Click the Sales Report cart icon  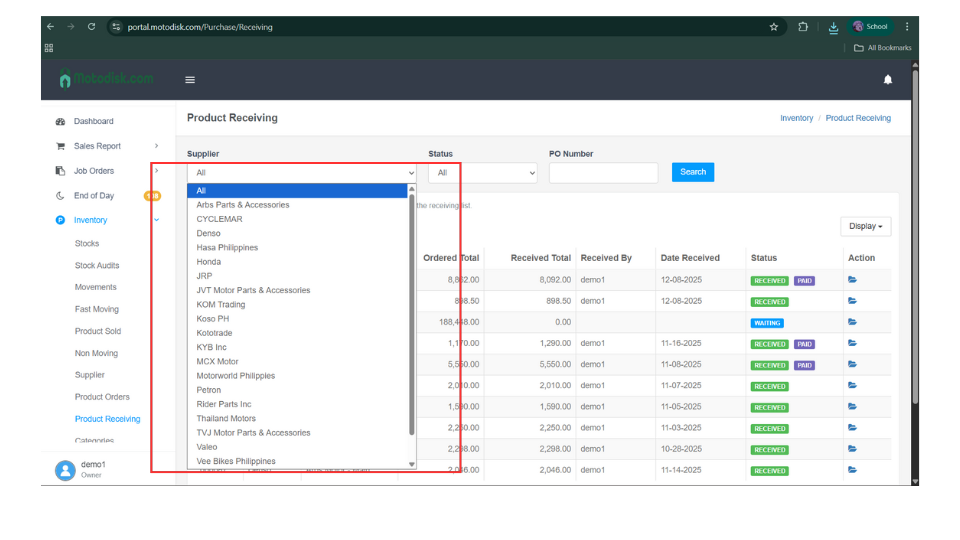point(60,146)
